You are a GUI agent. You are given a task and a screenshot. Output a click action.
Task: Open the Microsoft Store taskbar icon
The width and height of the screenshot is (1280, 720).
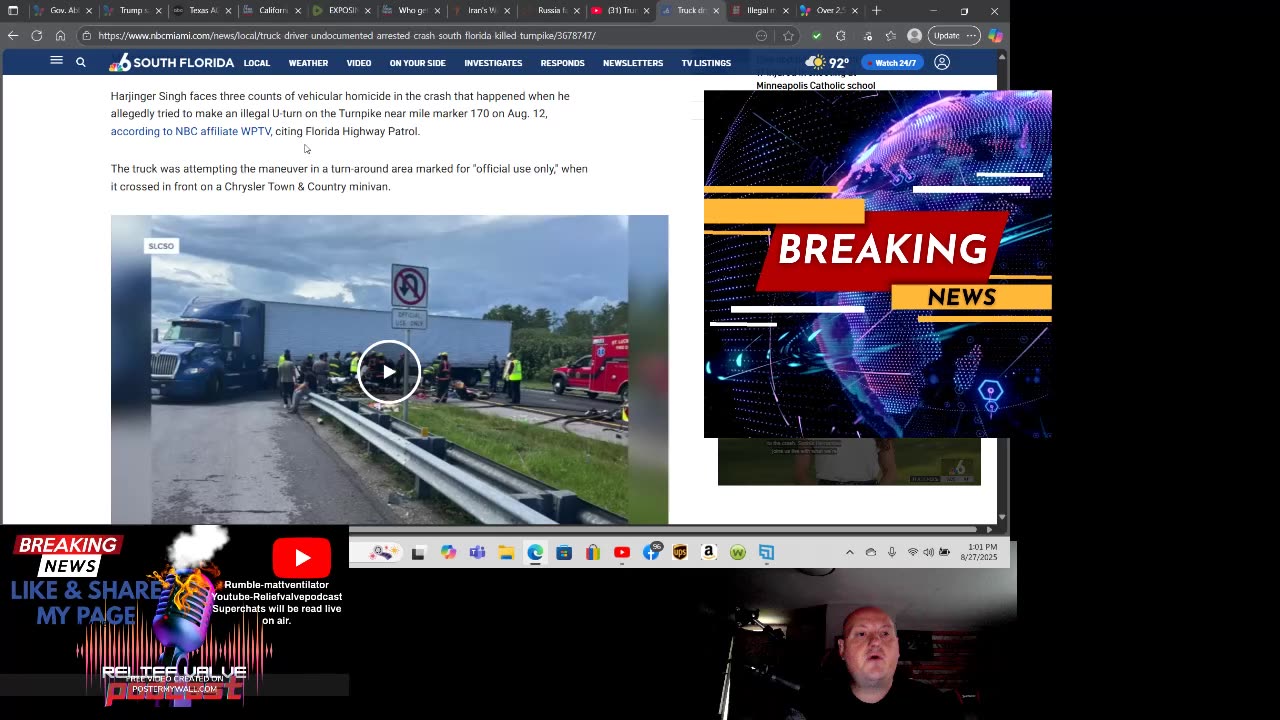pos(564,552)
